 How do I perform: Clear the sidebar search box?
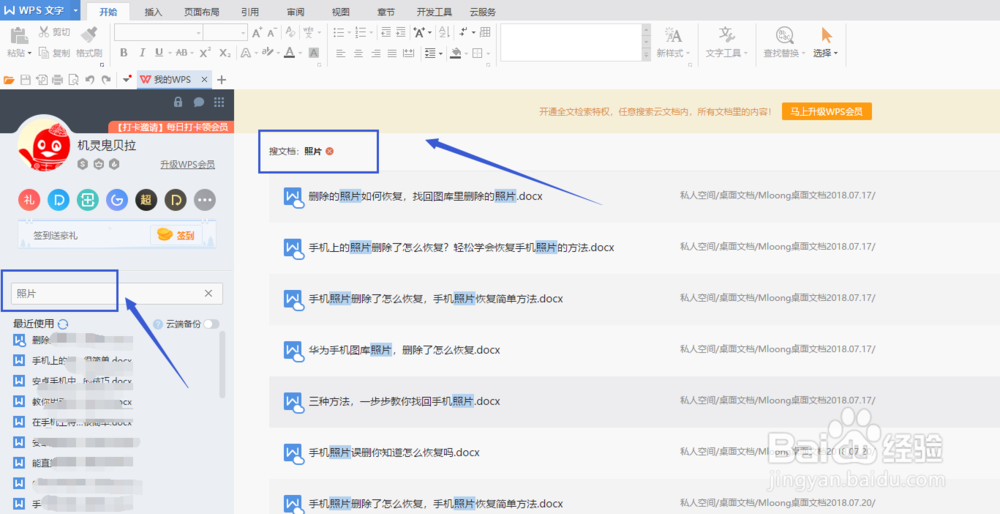(208, 293)
